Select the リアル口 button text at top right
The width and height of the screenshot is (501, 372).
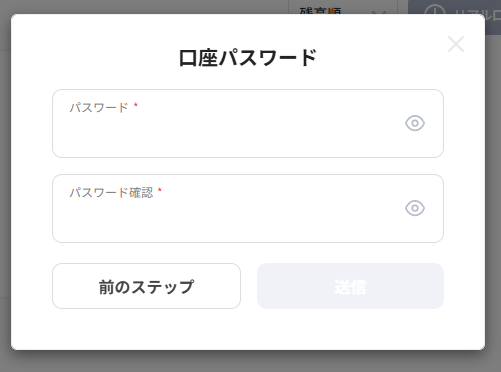click(477, 13)
